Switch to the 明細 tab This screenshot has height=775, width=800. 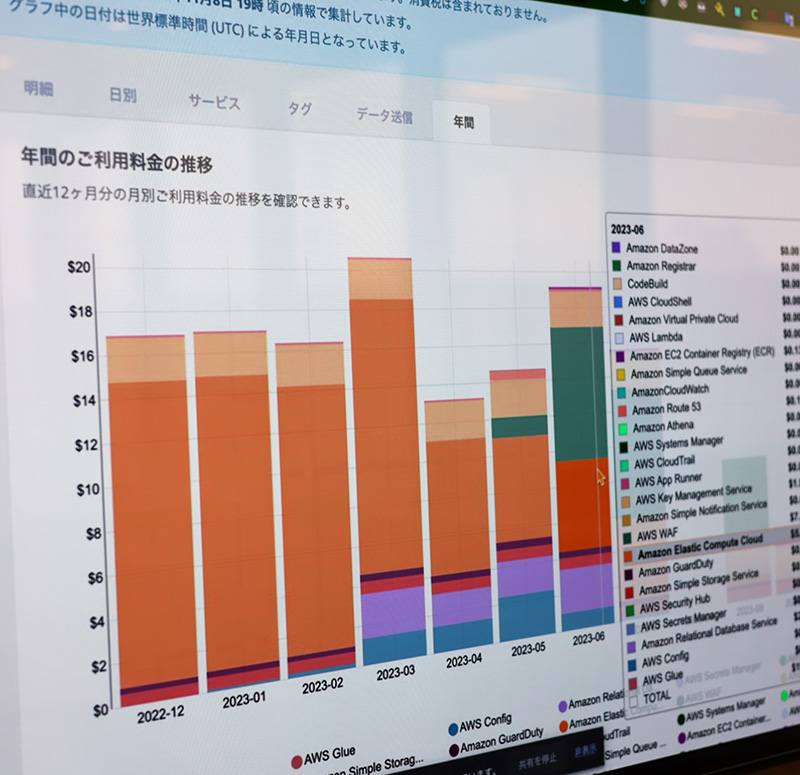(x=38, y=88)
